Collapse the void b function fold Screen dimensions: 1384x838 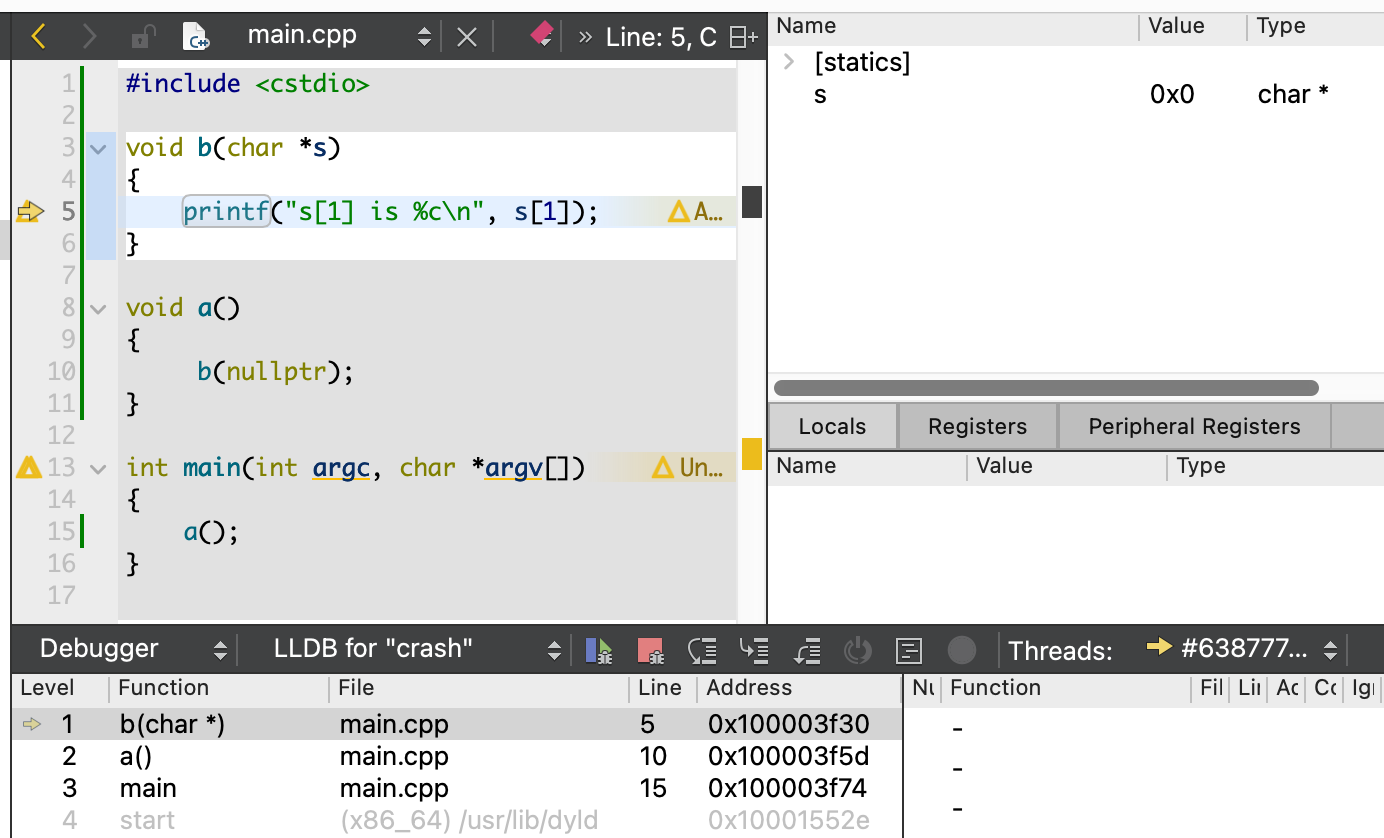coord(98,149)
